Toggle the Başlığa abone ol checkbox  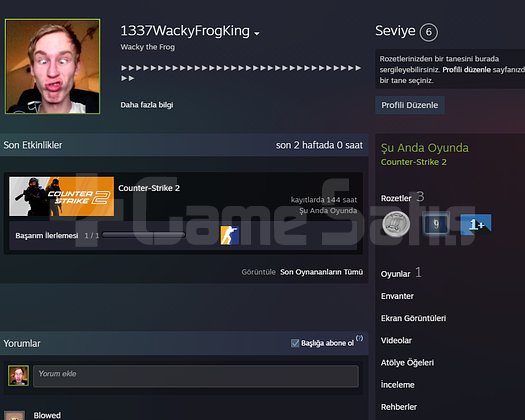click(295, 343)
